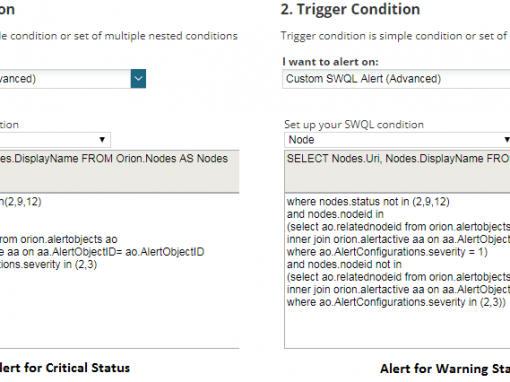
Task: Click the 'and nodes.nodeid not in' line
Action: pos(344,265)
